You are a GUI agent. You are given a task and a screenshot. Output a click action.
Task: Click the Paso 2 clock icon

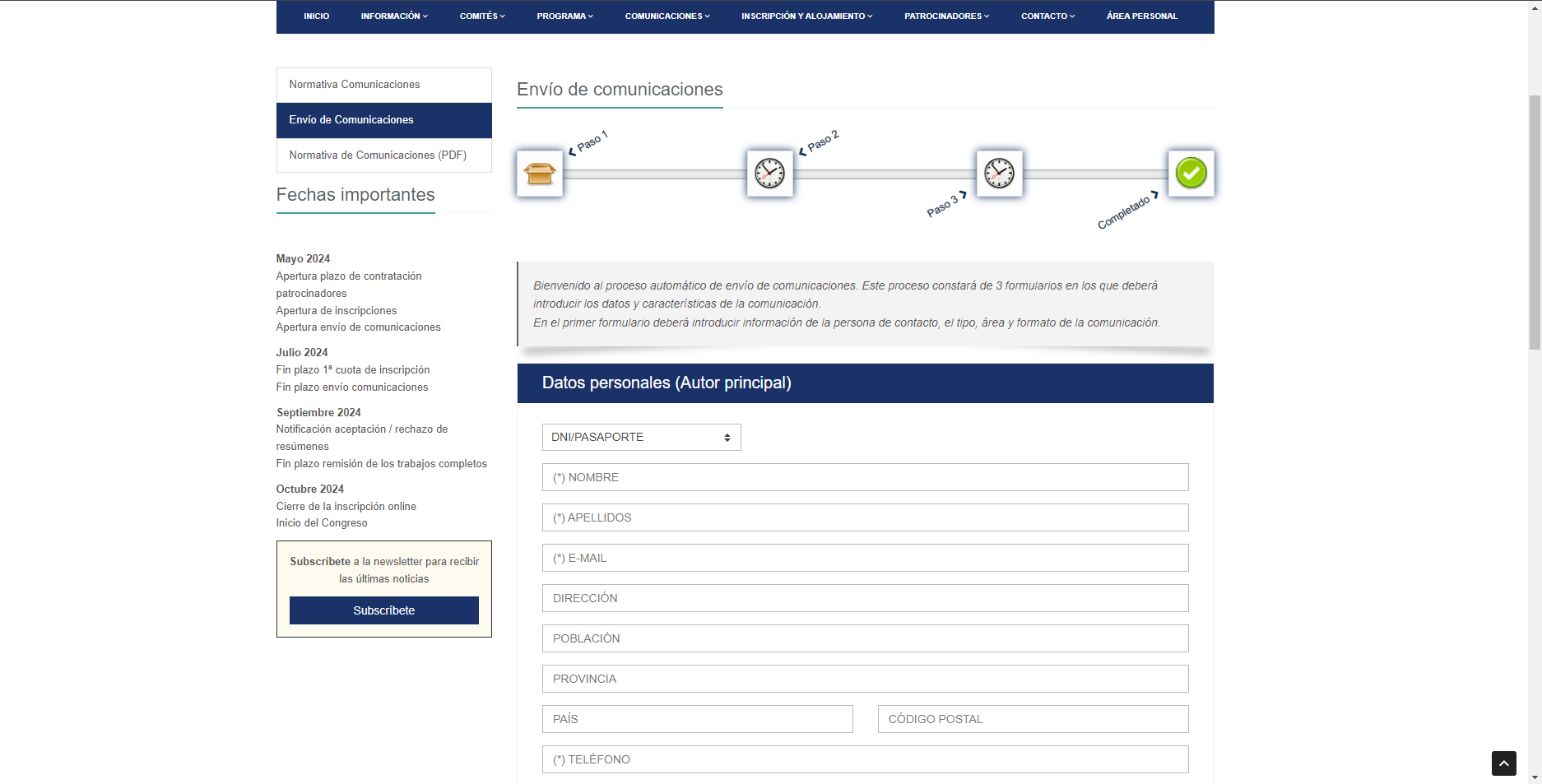tap(769, 174)
